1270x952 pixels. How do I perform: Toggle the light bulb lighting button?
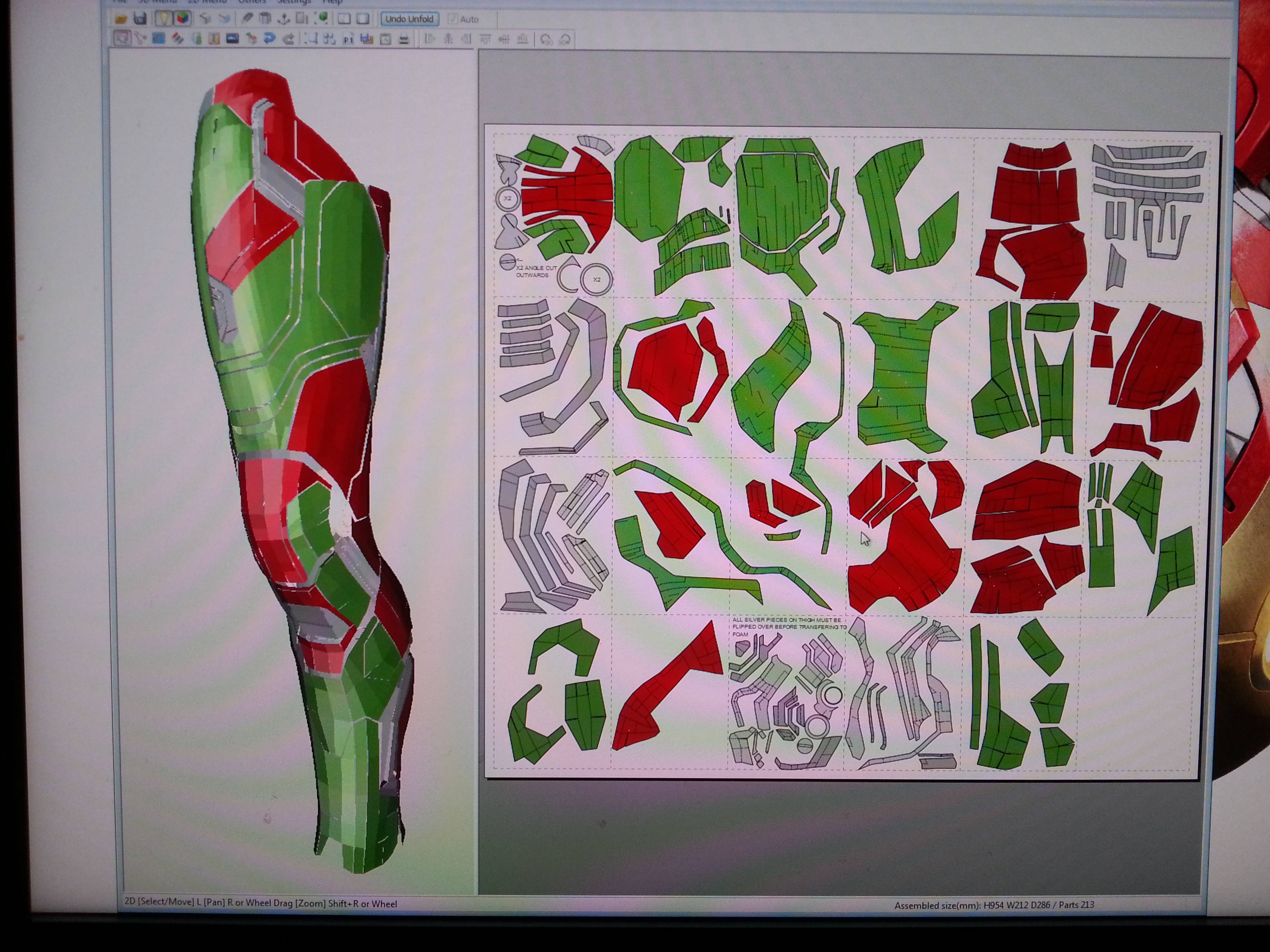click(x=164, y=19)
